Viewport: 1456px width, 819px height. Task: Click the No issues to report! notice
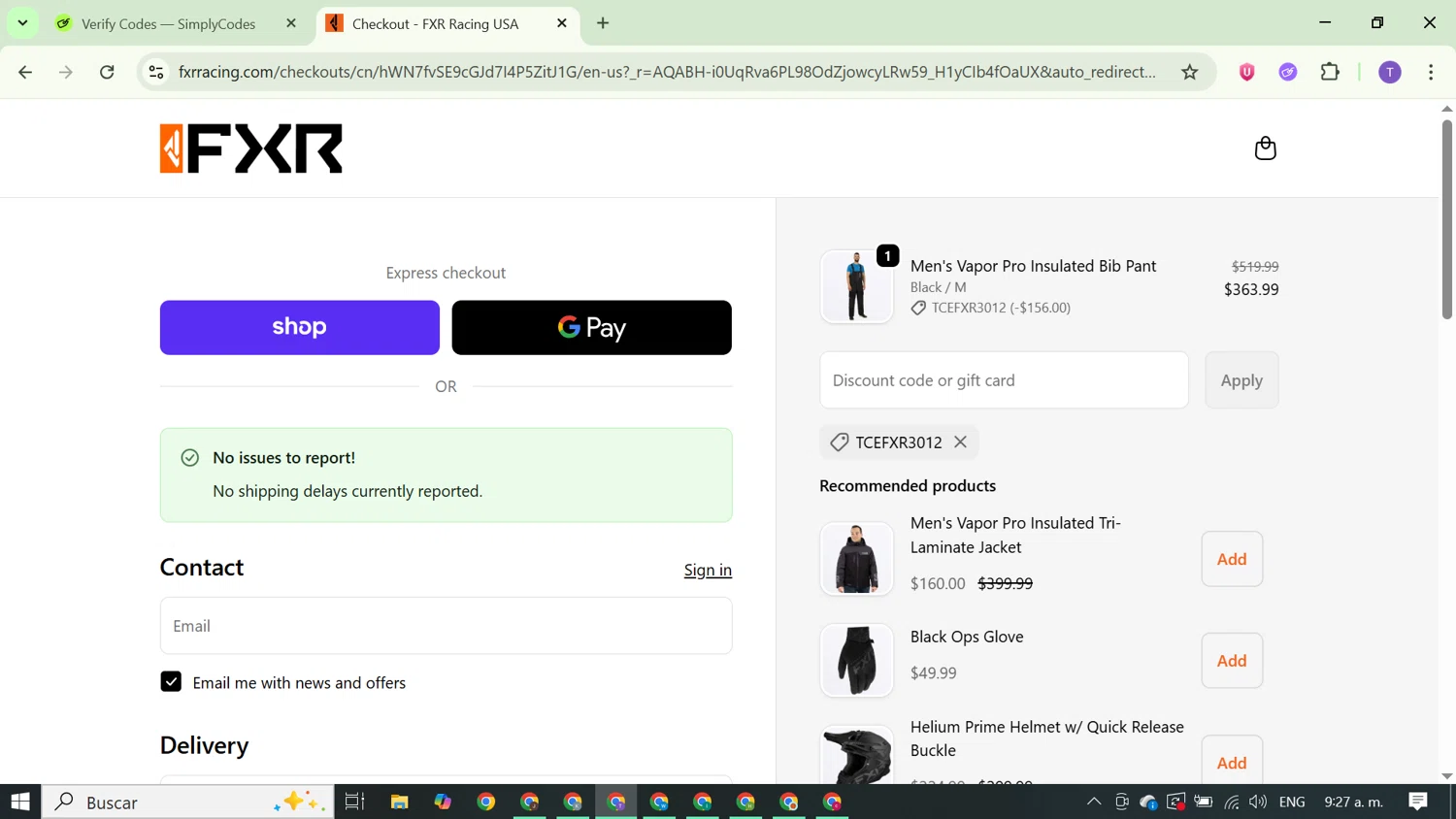pyautogui.click(x=447, y=475)
